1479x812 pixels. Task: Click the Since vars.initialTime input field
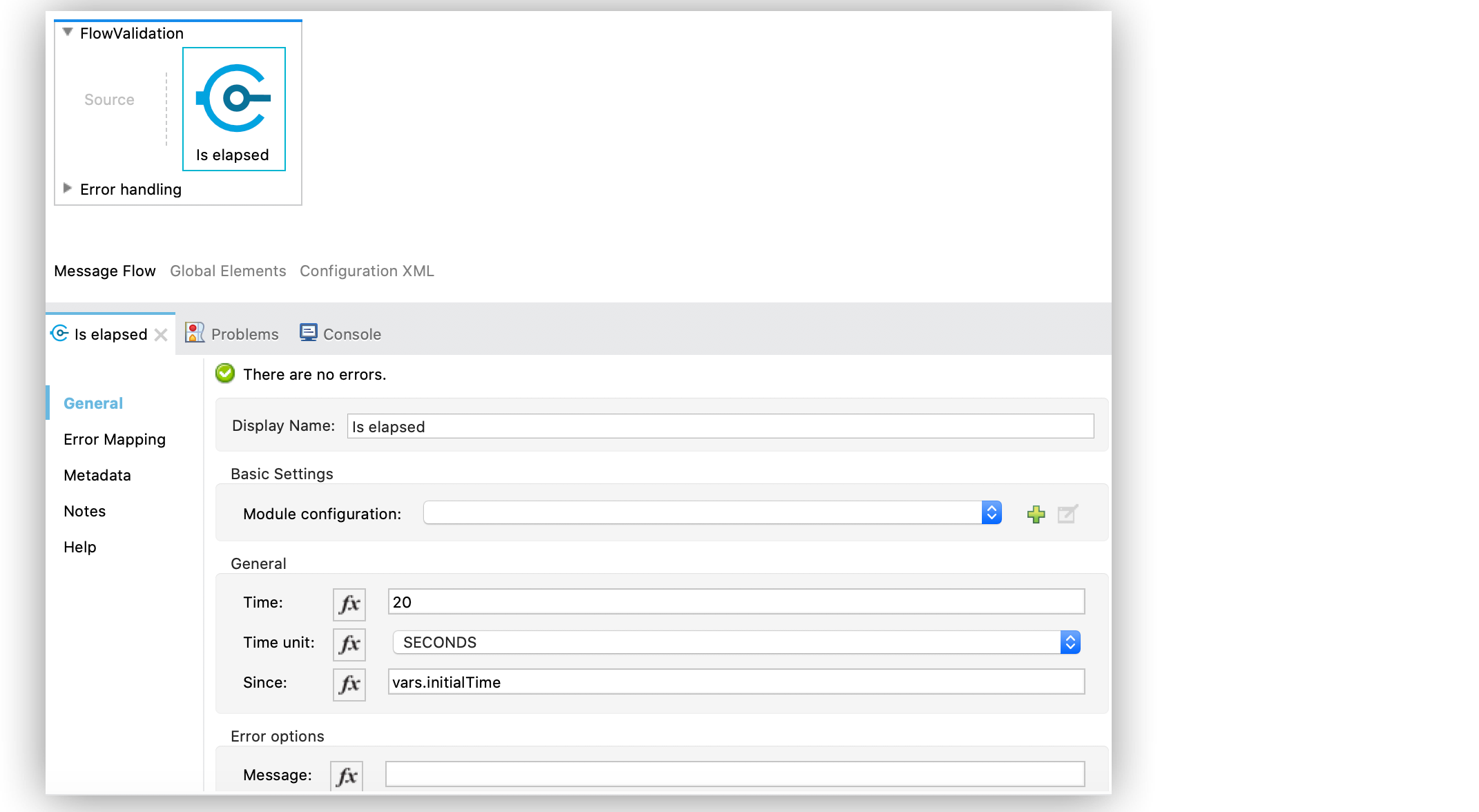(734, 683)
